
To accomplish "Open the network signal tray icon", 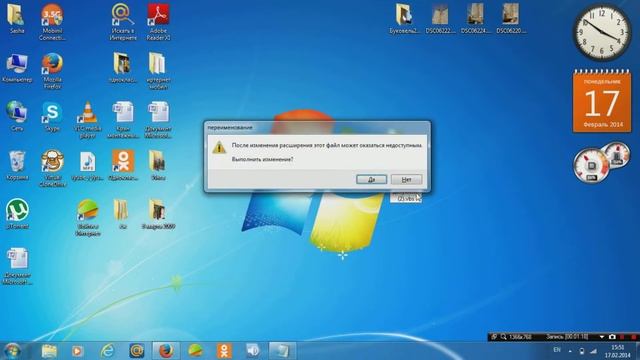I will 593,351.
